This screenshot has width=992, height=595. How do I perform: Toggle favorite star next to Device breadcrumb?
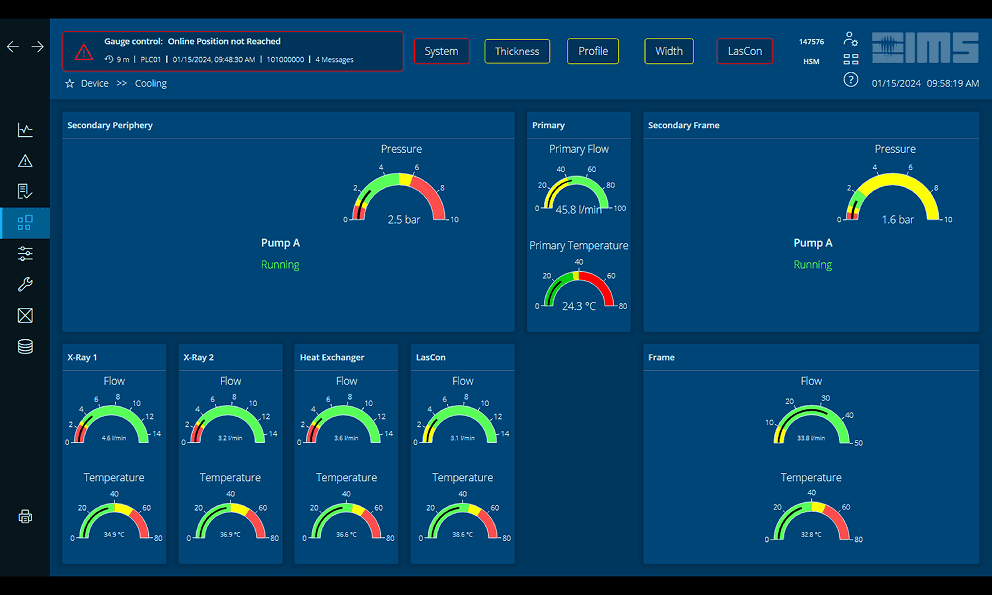tap(70, 84)
